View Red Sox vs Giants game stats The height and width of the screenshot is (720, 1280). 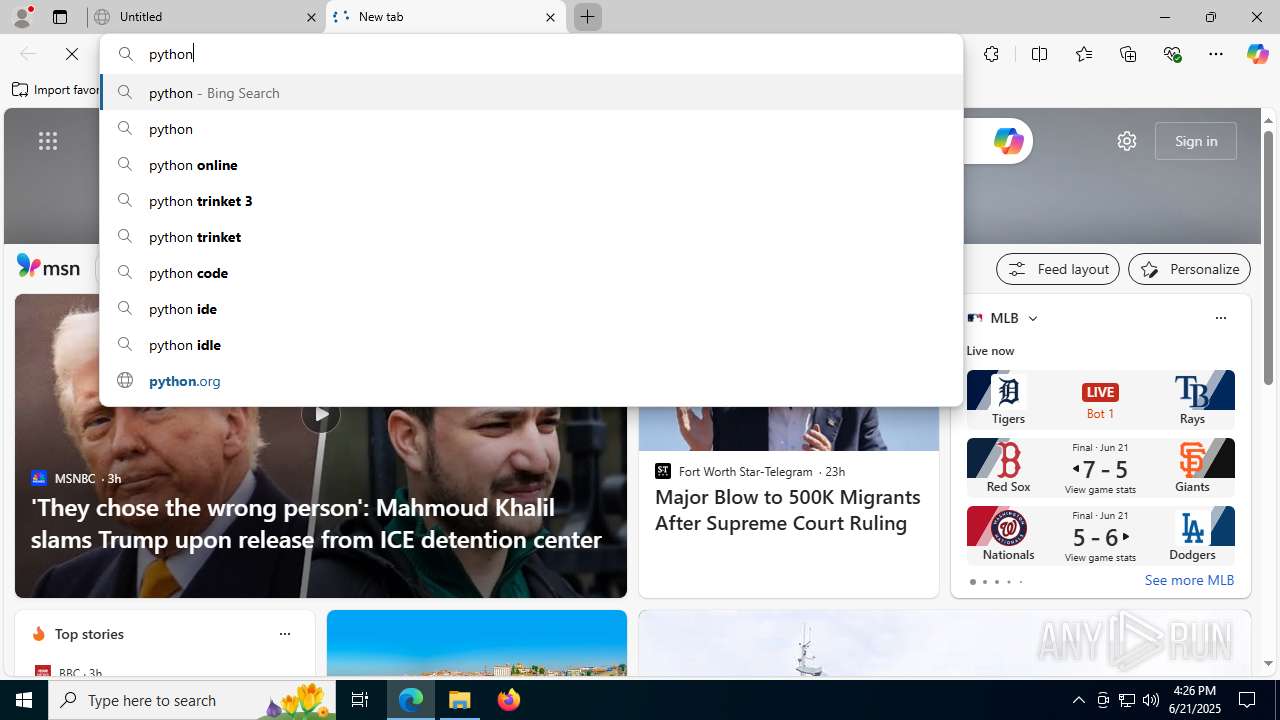click(x=1100, y=490)
